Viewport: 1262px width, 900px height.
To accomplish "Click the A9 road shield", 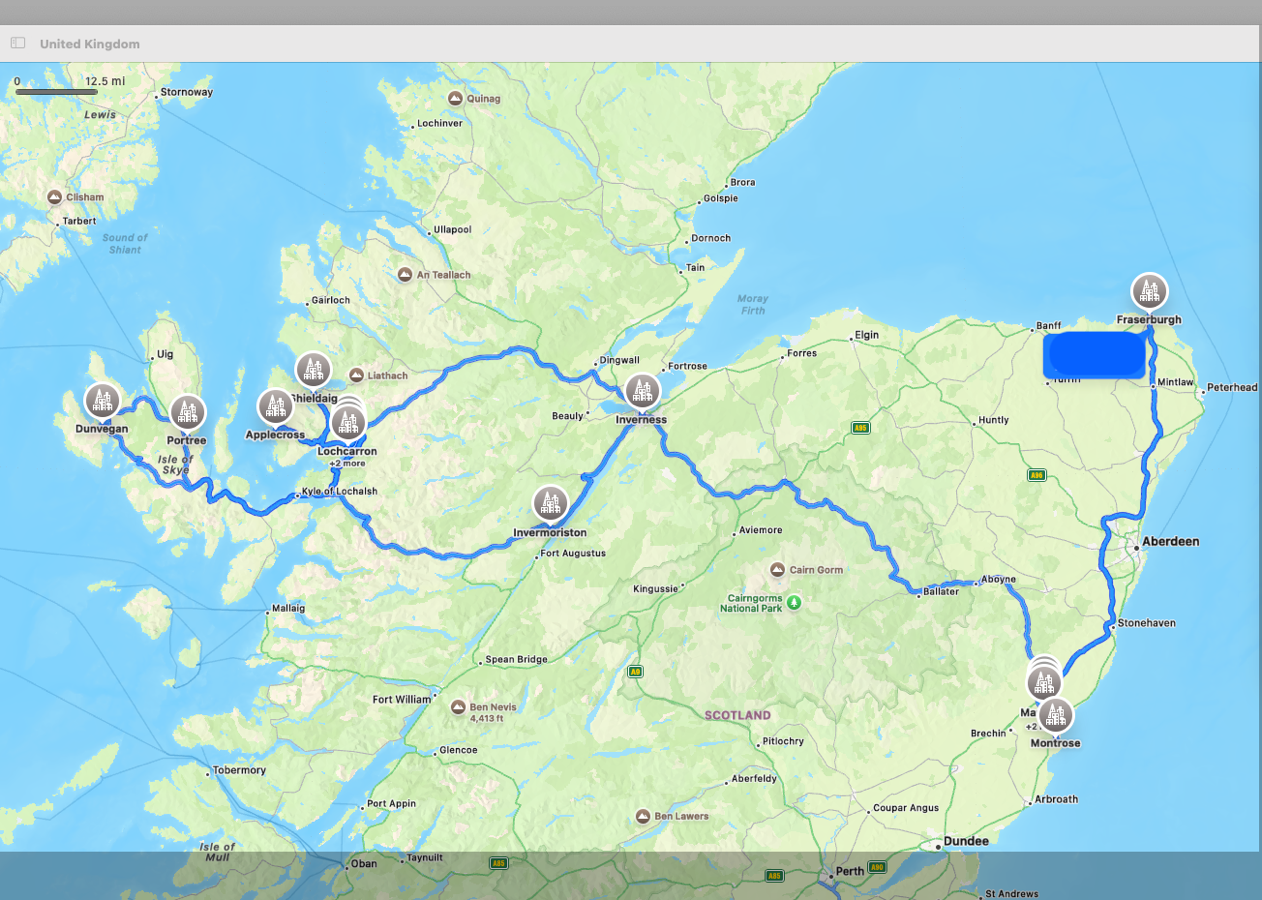I will pos(635,671).
